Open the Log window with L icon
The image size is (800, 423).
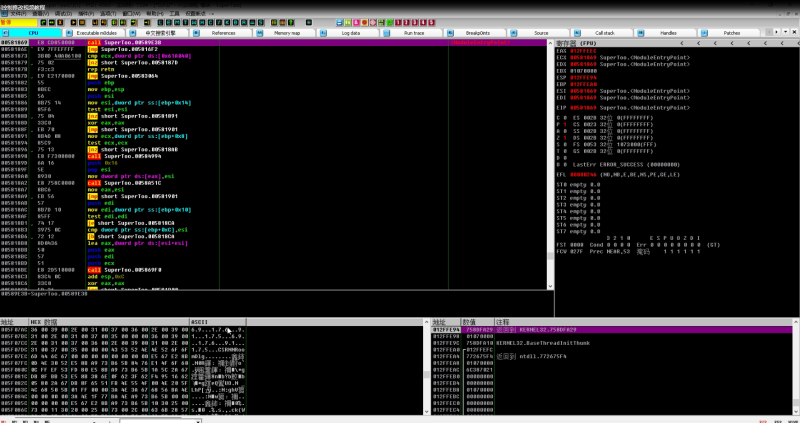[x=160, y=22]
